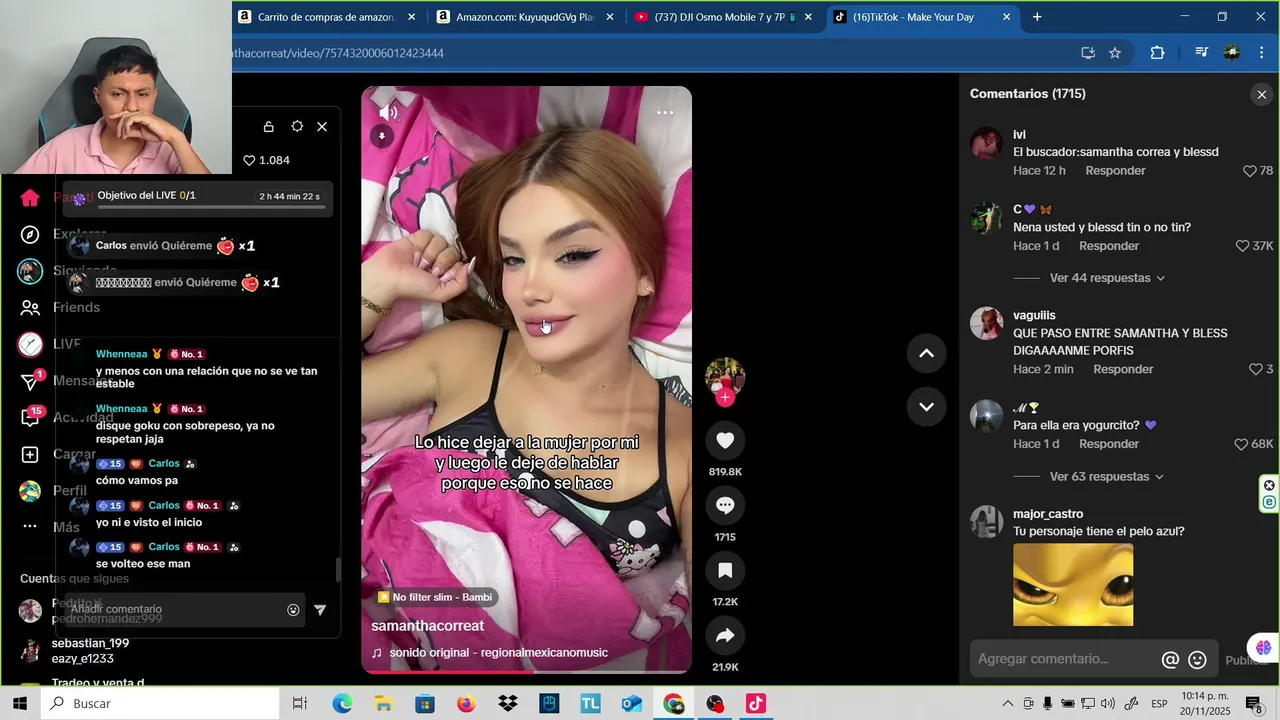Viewport: 1280px width, 720px height.
Task: Reply to vaguiiis comment
Action: point(1123,369)
